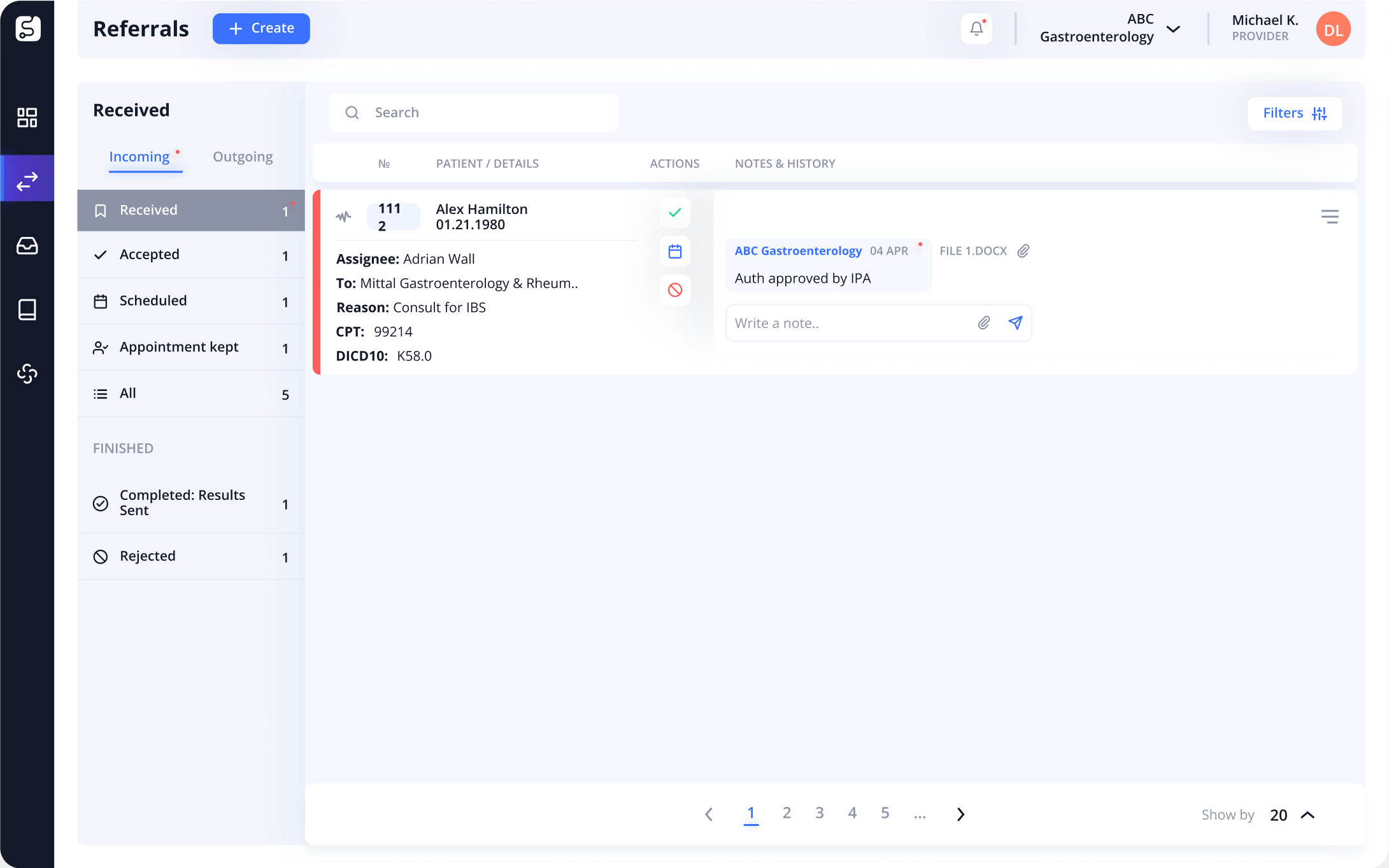This screenshot has height=868, width=1389.
Task: Open the dashboard grid icon in the sidebar
Action: [x=27, y=117]
